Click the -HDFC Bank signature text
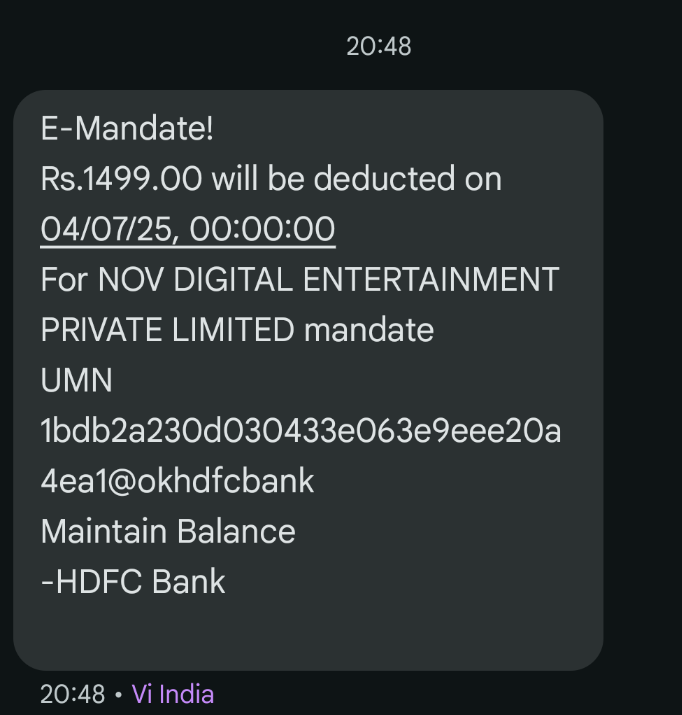Viewport: 682px width, 715px height. tap(133, 582)
